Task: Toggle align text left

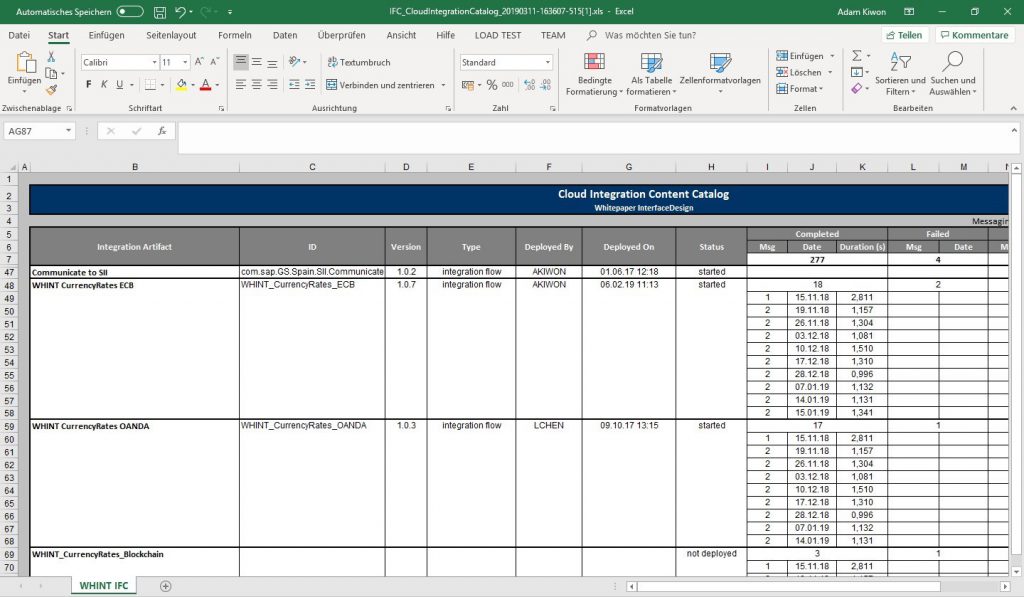Action: coord(241,85)
